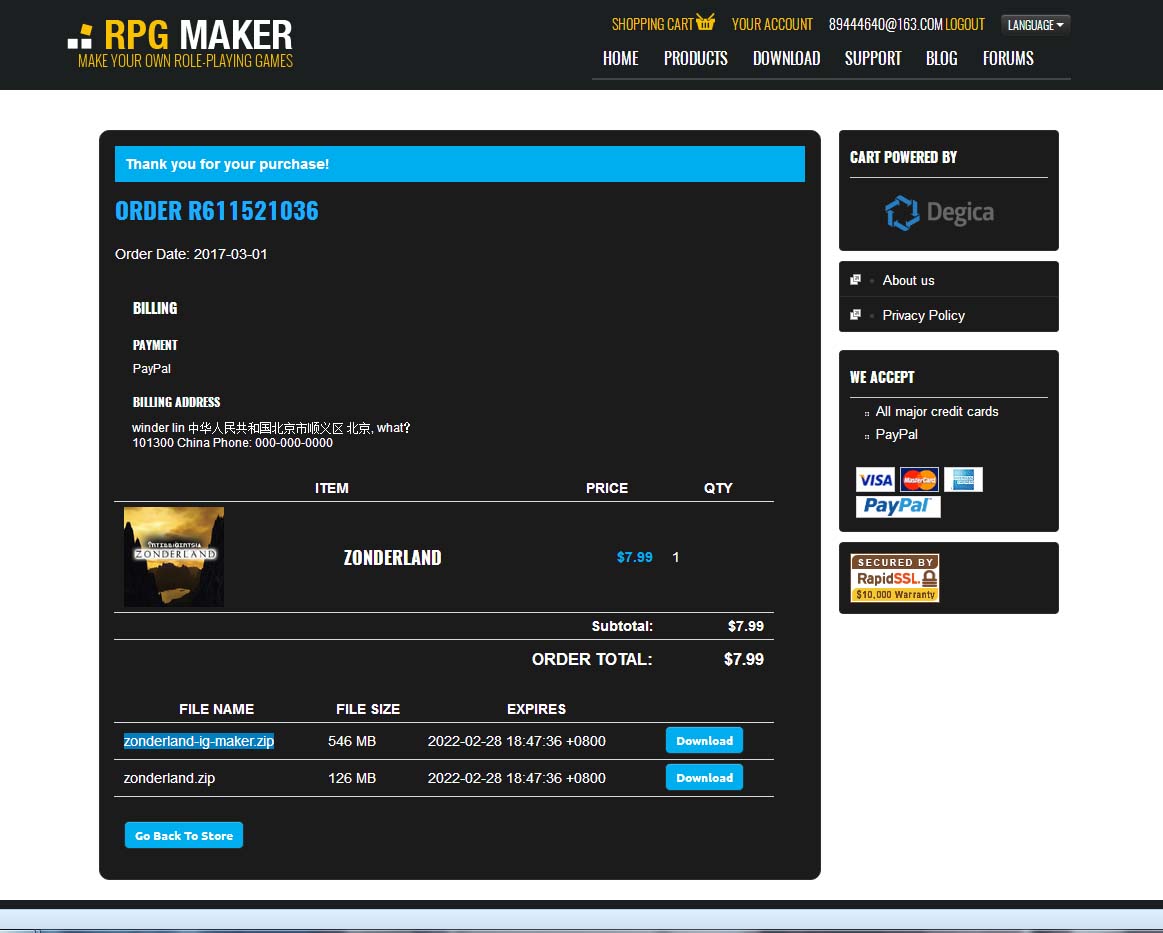
Task: Click the RapidSSL secured badge
Action: pos(895,578)
